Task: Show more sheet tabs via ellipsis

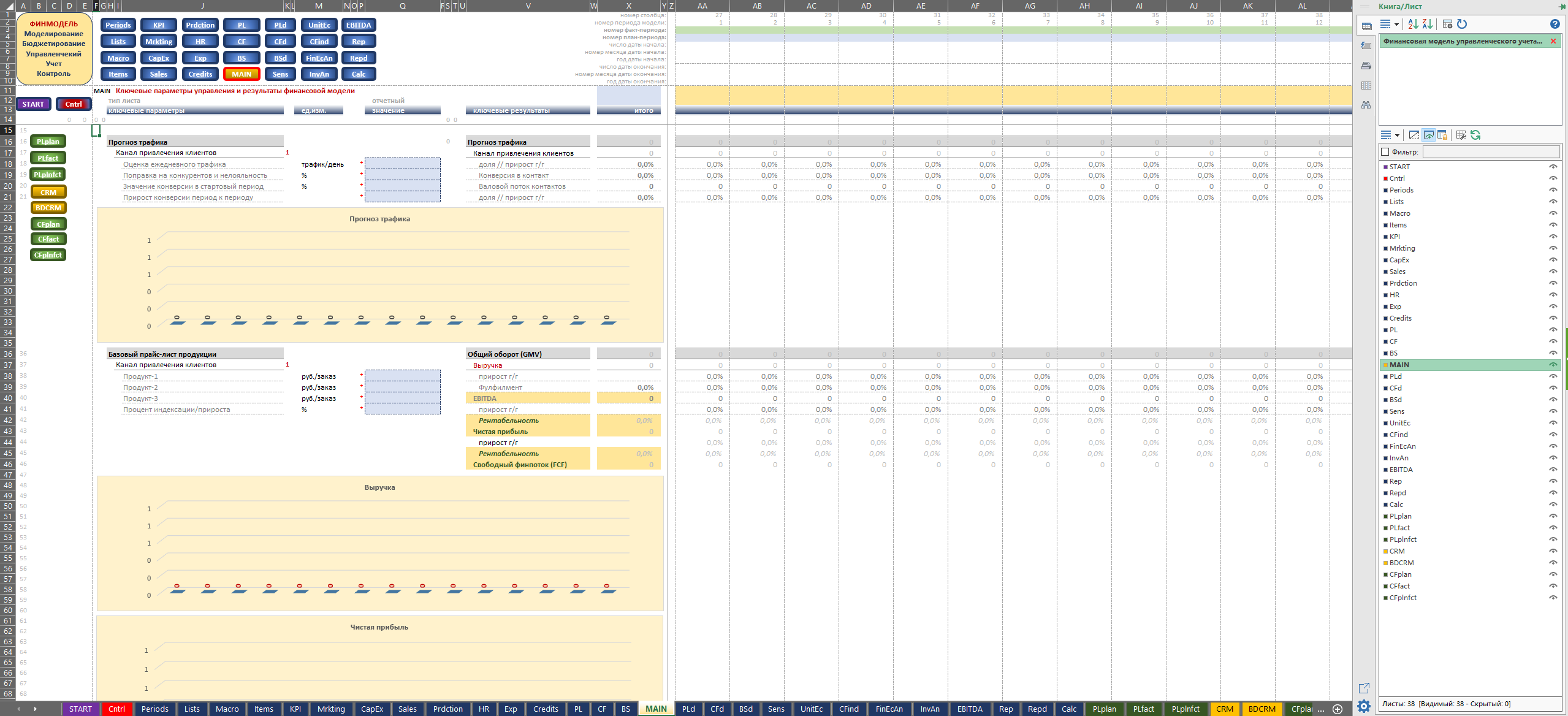Action: point(1321,709)
